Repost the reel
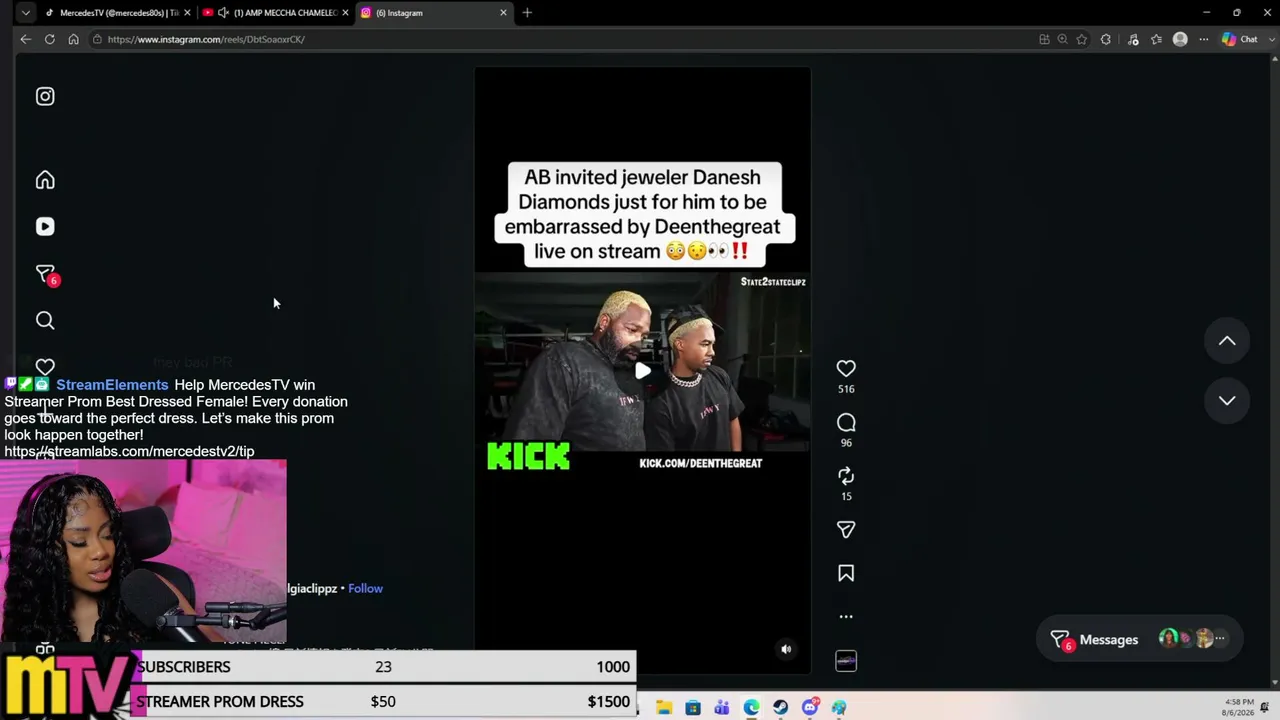The image size is (1280, 720). [846, 476]
